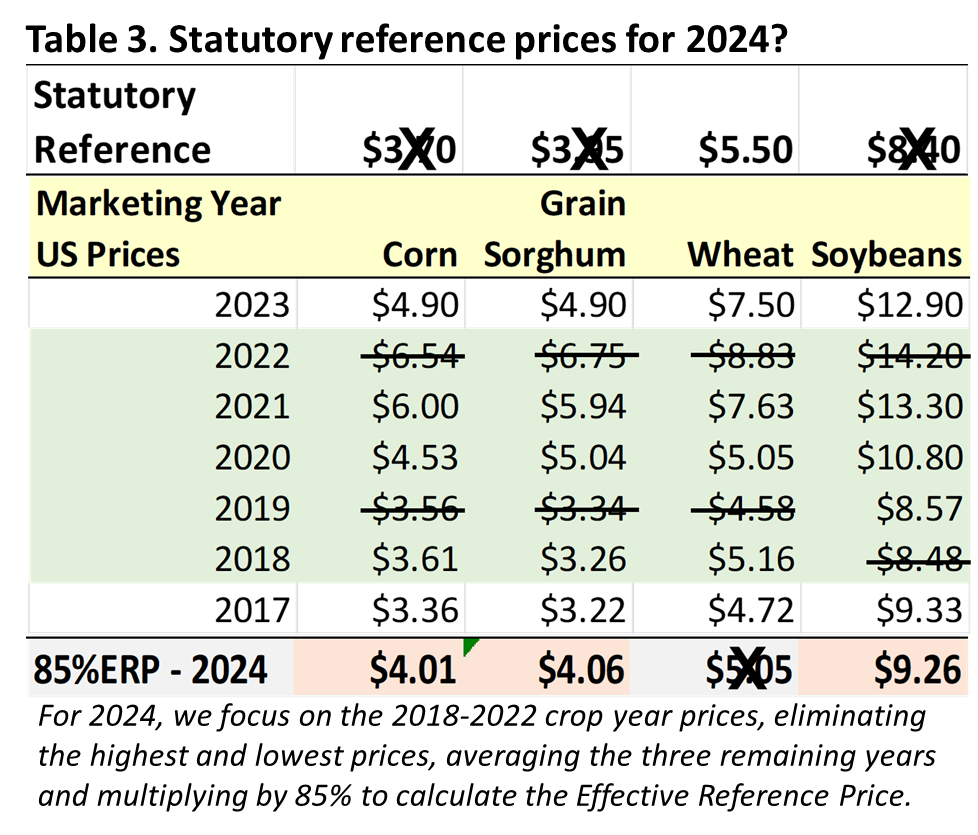This screenshot has height=835, width=978.
Task: Click the 85%ERP - 2024 row label
Action: coord(150,670)
